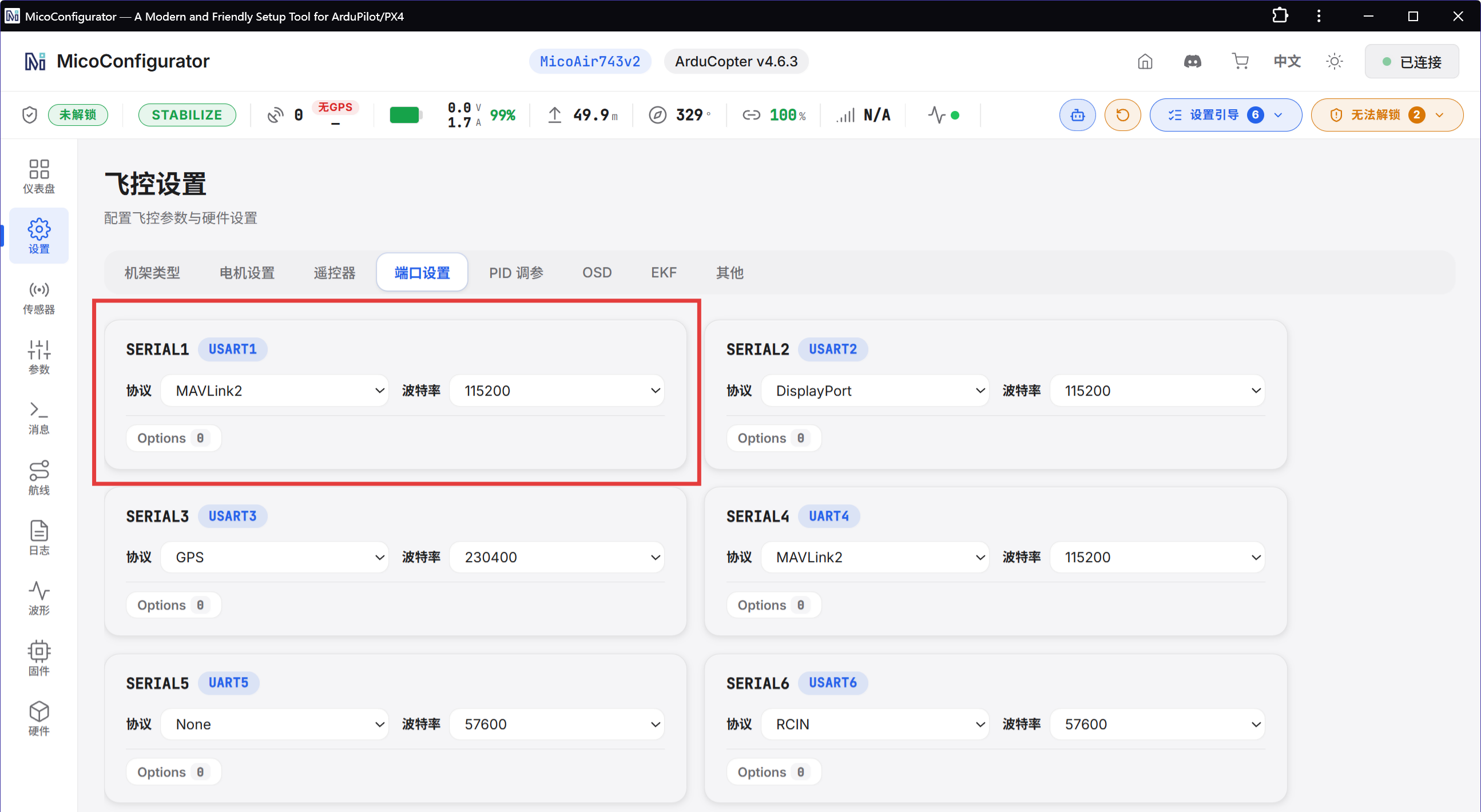The width and height of the screenshot is (1481, 812).
Task: Open the 消息 console messages icon
Action: pyautogui.click(x=38, y=418)
